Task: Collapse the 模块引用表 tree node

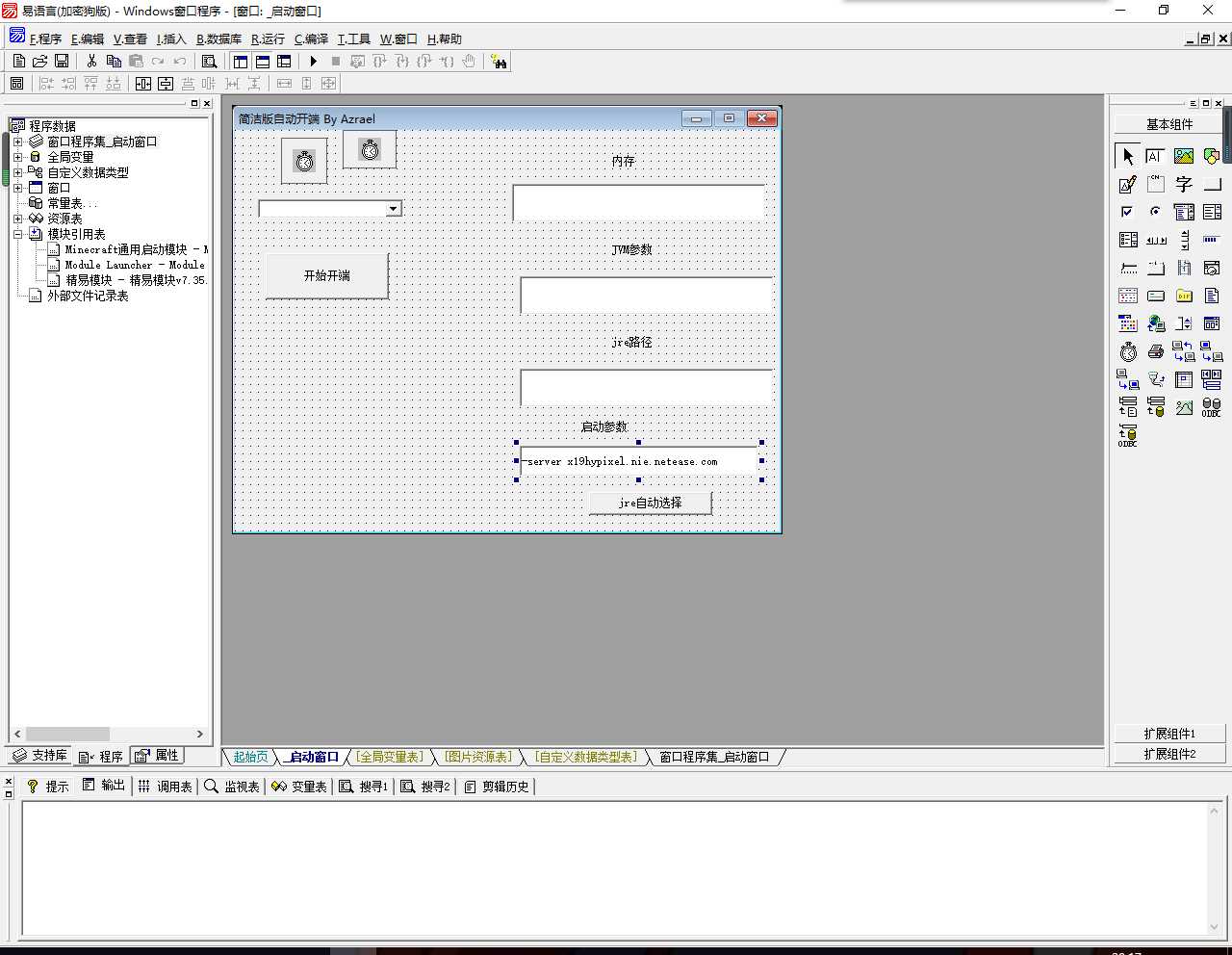Action: coord(17,234)
